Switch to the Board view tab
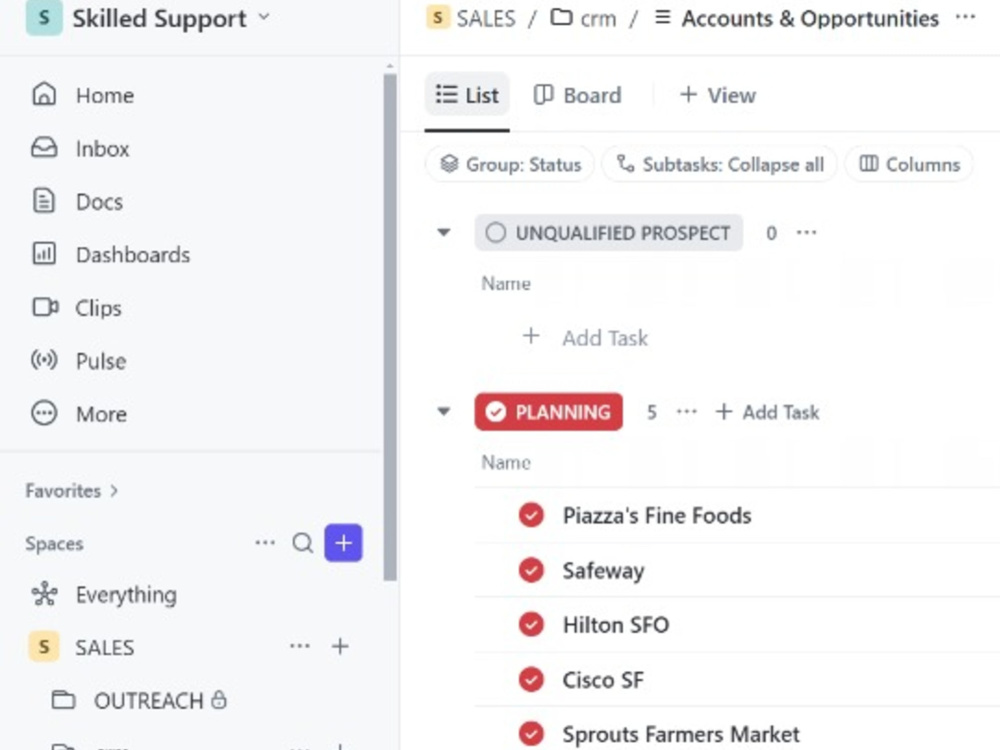The height and width of the screenshot is (750, 1000). click(577, 95)
